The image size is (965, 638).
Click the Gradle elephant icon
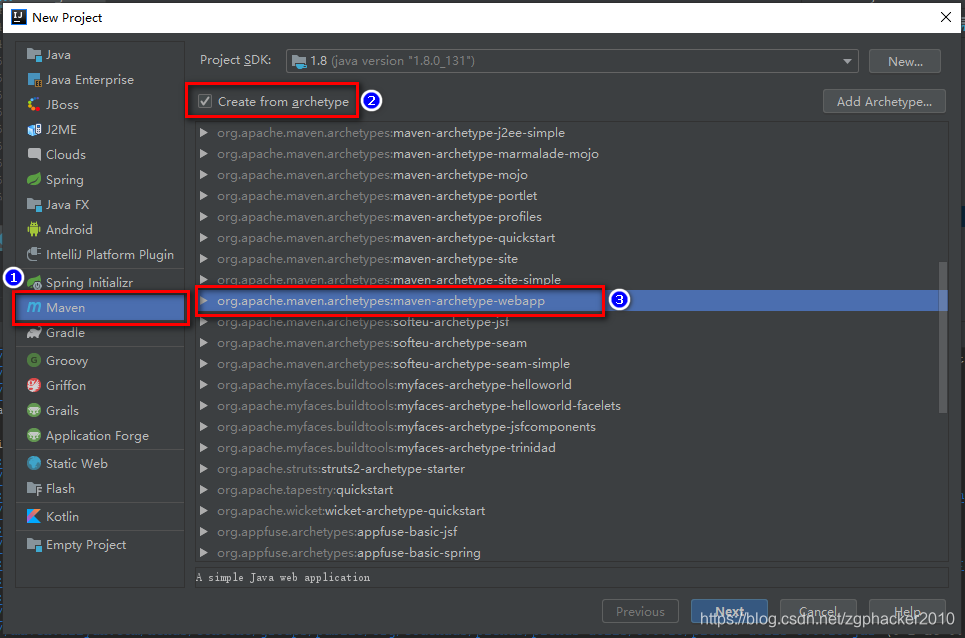click(34, 333)
